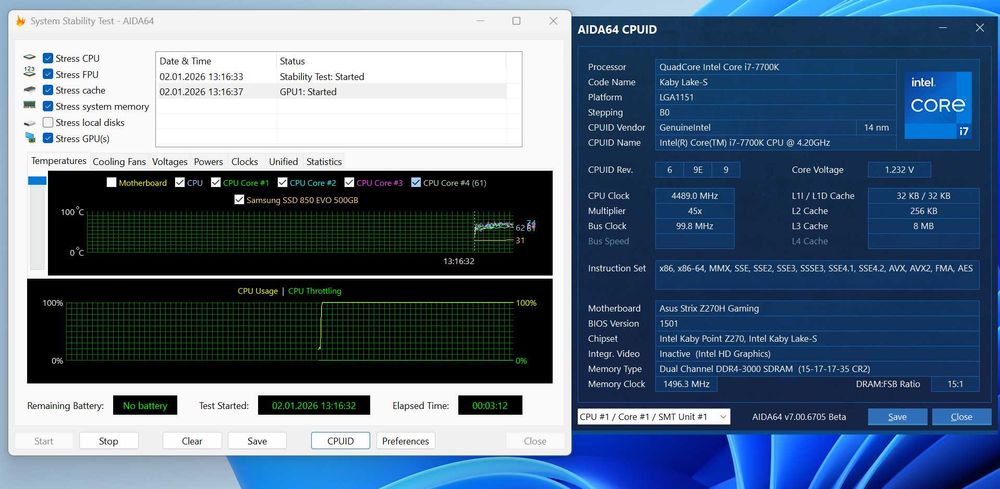Click the Test Started timestamp field
1000x489 pixels.
click(x=314, y=405)
